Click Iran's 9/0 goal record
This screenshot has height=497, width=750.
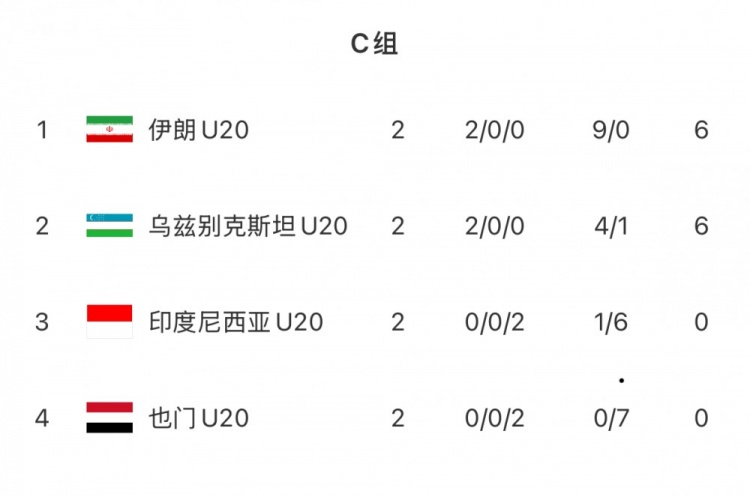(x=611, y=130)
